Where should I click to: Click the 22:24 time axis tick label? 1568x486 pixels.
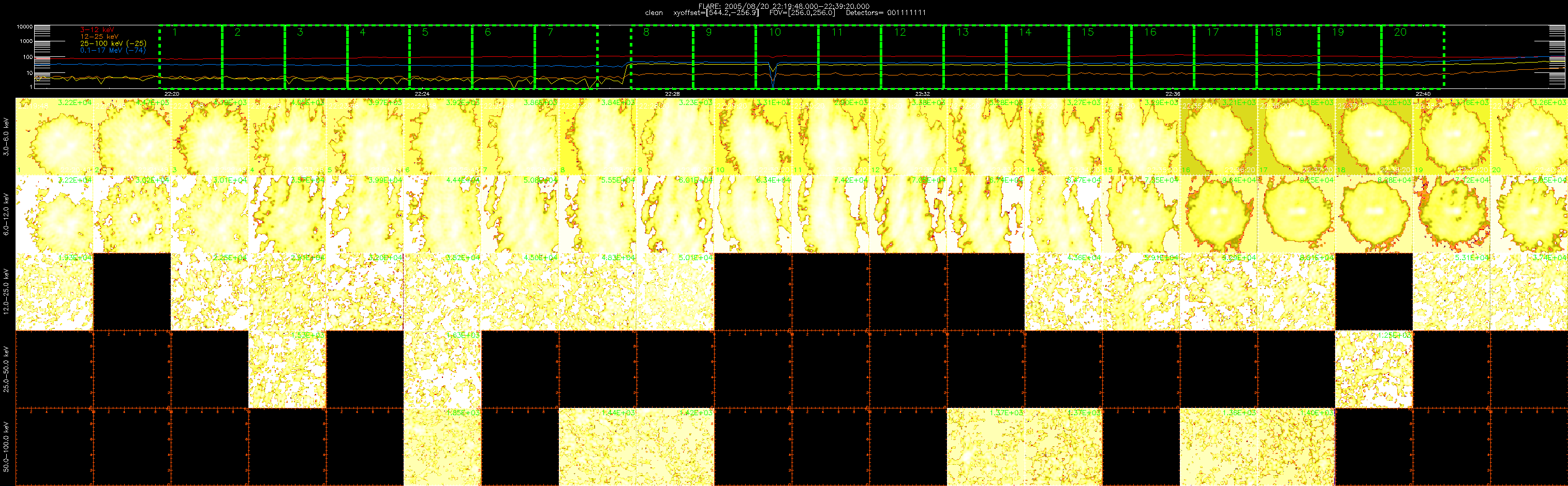point(422,94)
